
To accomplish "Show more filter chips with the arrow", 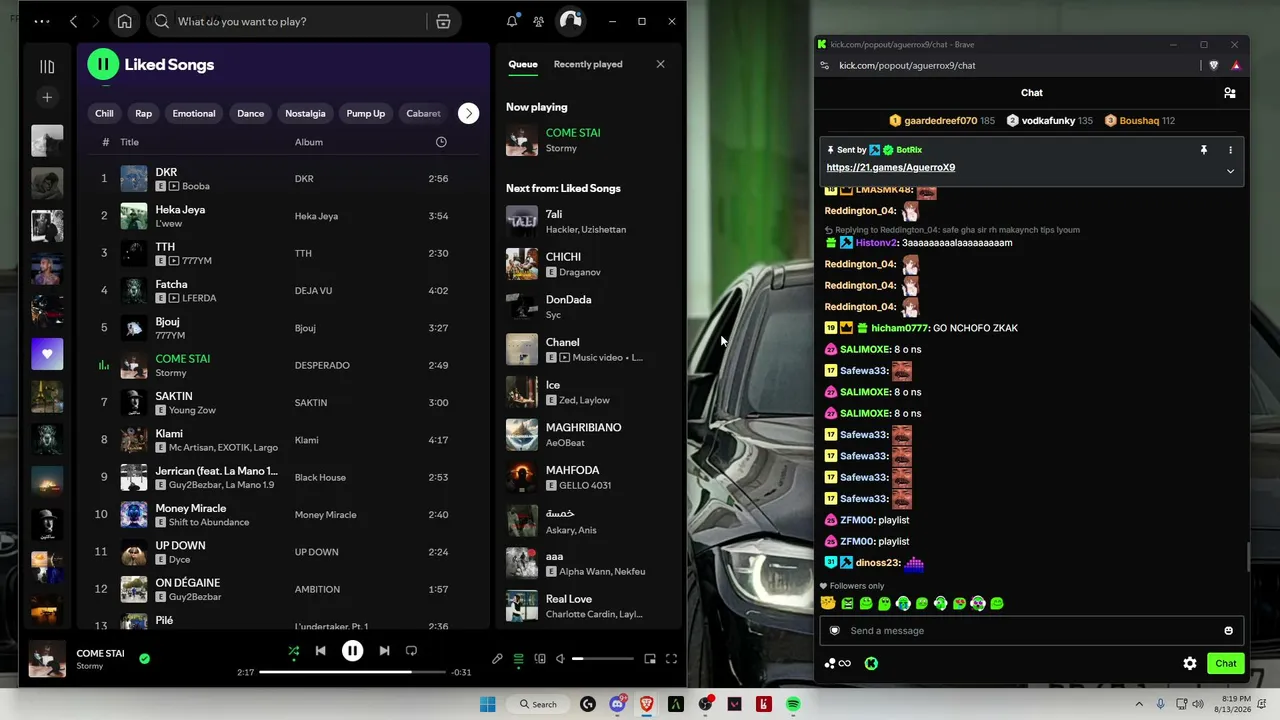I will pyautogui.click(x=468, y=113).
